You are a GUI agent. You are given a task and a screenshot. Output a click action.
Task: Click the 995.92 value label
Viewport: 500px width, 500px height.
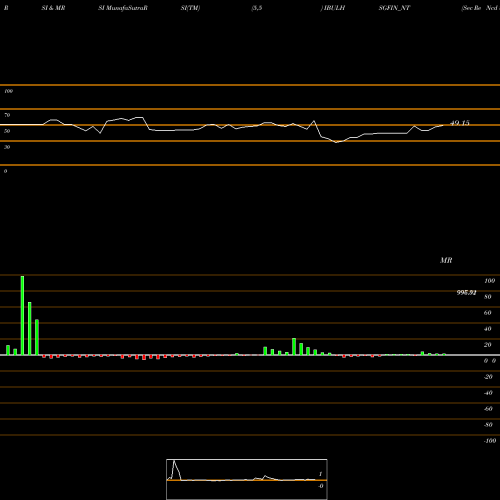[x=466, y=293]
